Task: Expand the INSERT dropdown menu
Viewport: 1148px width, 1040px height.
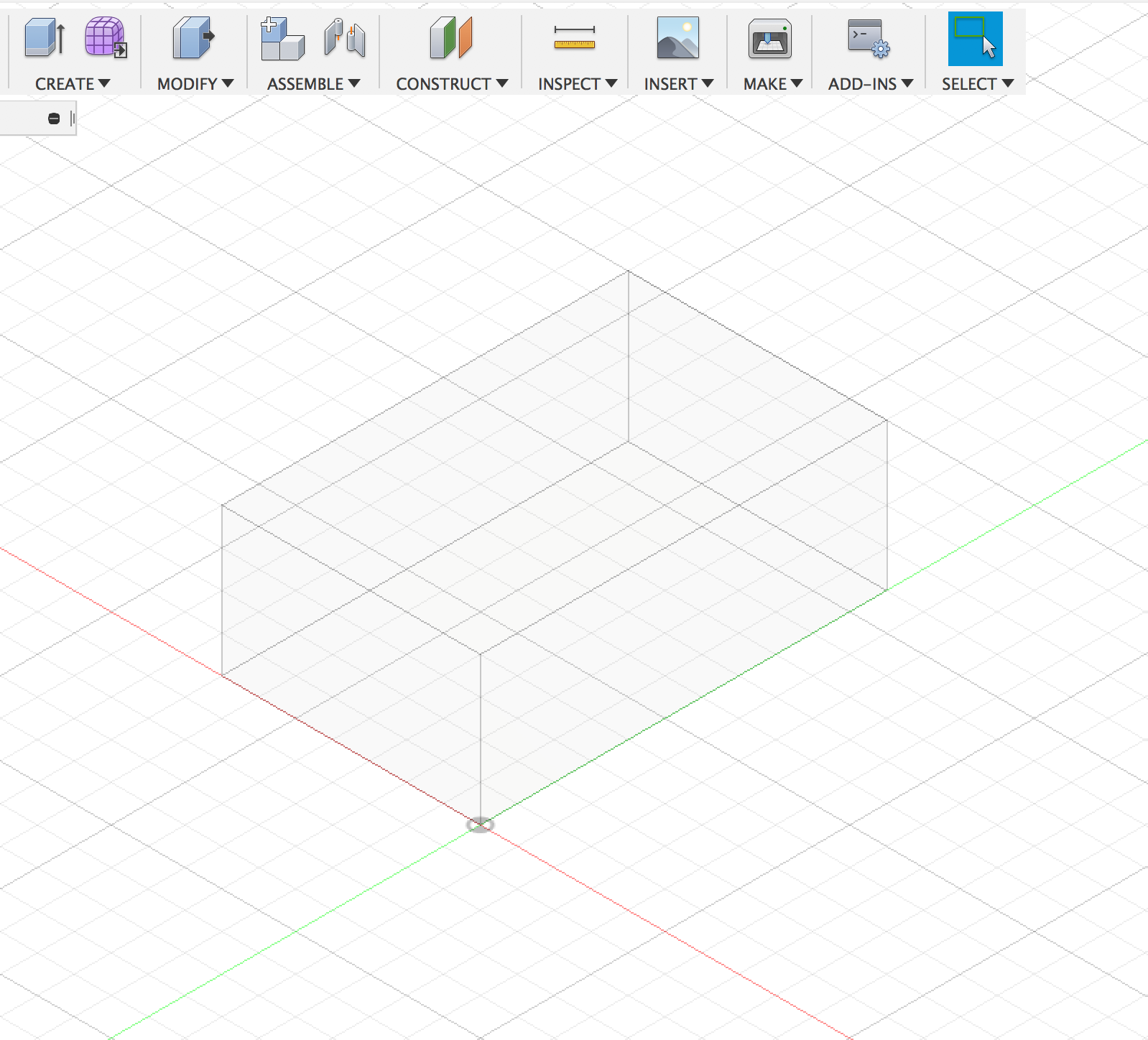Action: pos(679,84)
